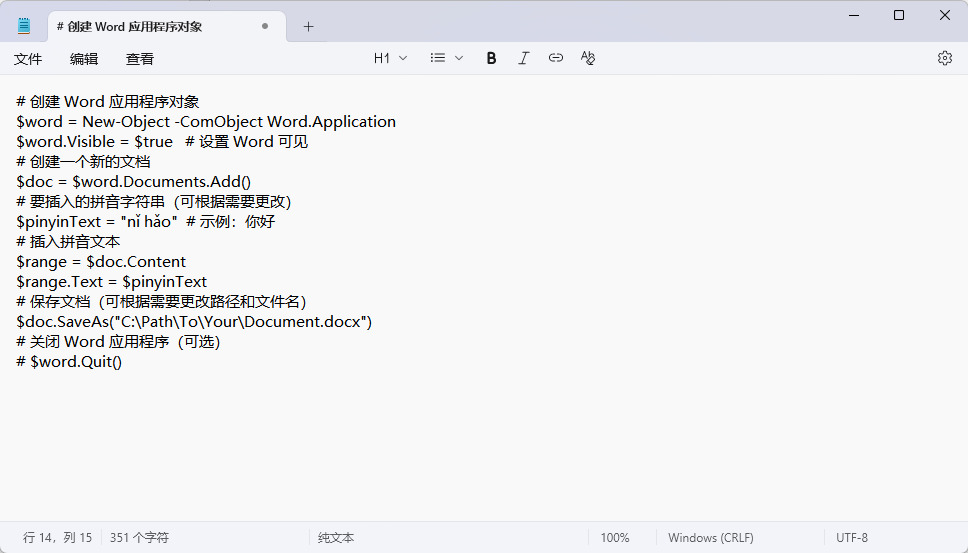Click the line '# 关闭 Word 应用程序（可选）'
968x553 pixels.
tap(119, 342)
